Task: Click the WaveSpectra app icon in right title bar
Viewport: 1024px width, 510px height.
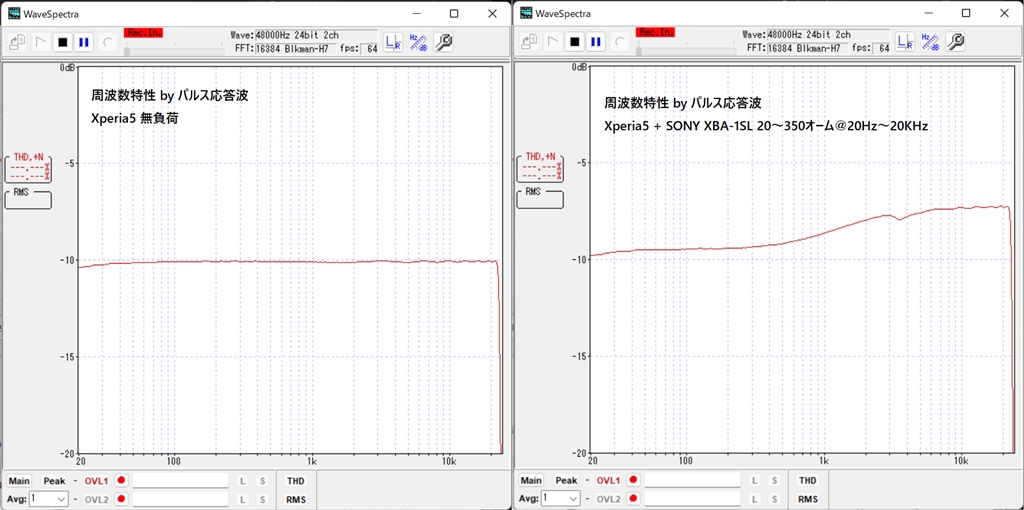Action: tap(526, 12)
